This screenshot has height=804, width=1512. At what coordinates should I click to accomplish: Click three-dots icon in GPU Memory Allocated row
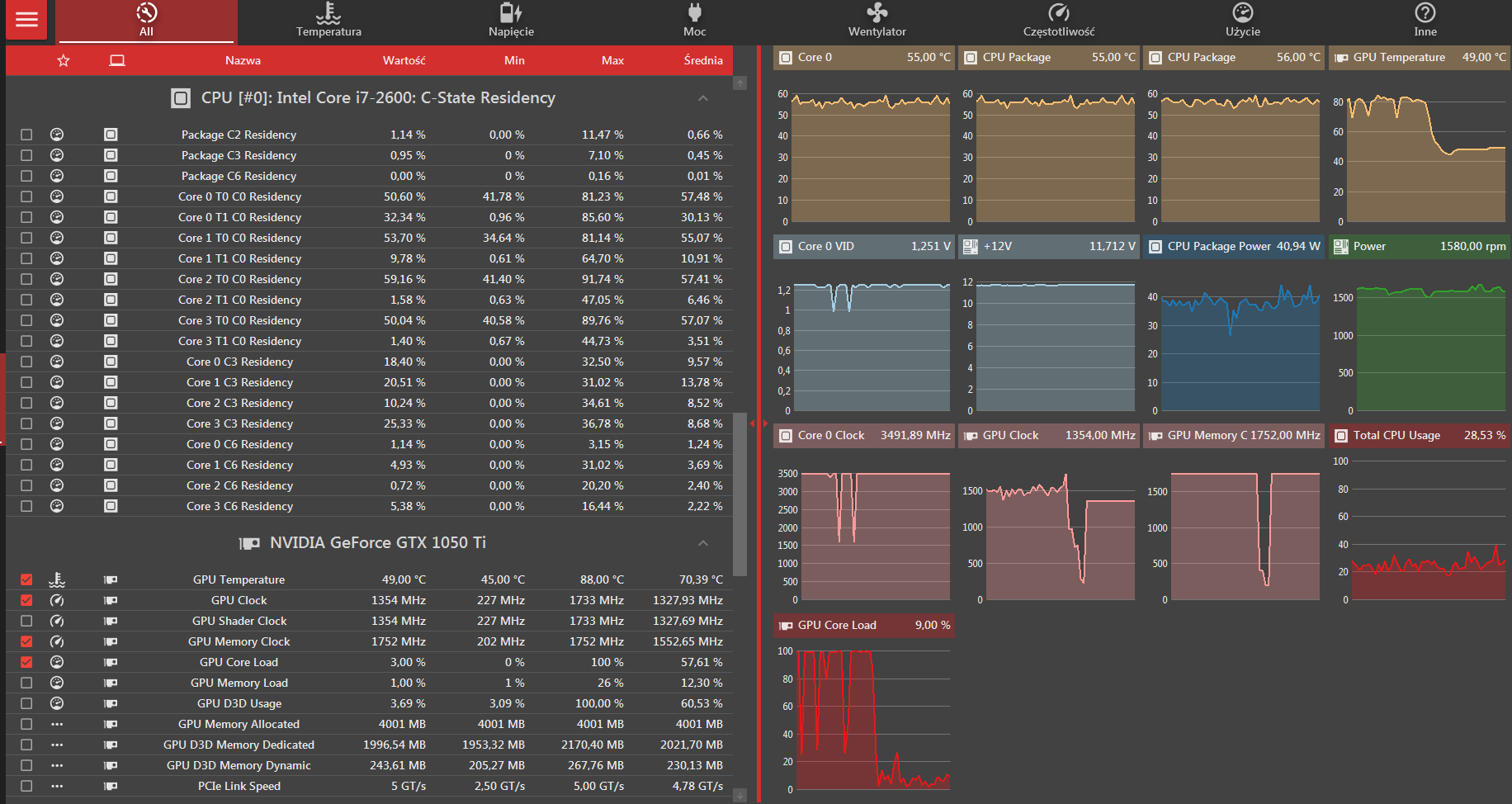(x=57, y=724)
